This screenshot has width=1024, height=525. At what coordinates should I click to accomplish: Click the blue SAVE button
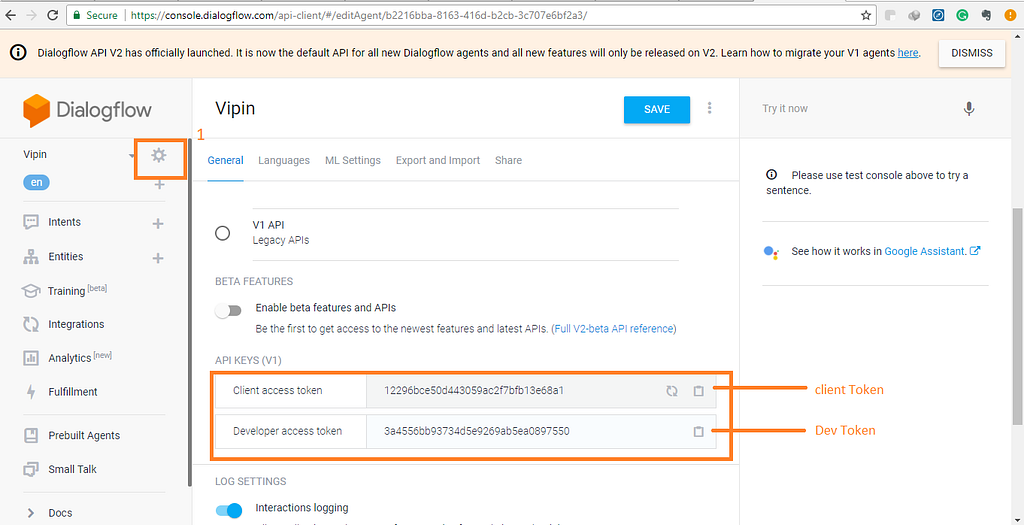656,109
